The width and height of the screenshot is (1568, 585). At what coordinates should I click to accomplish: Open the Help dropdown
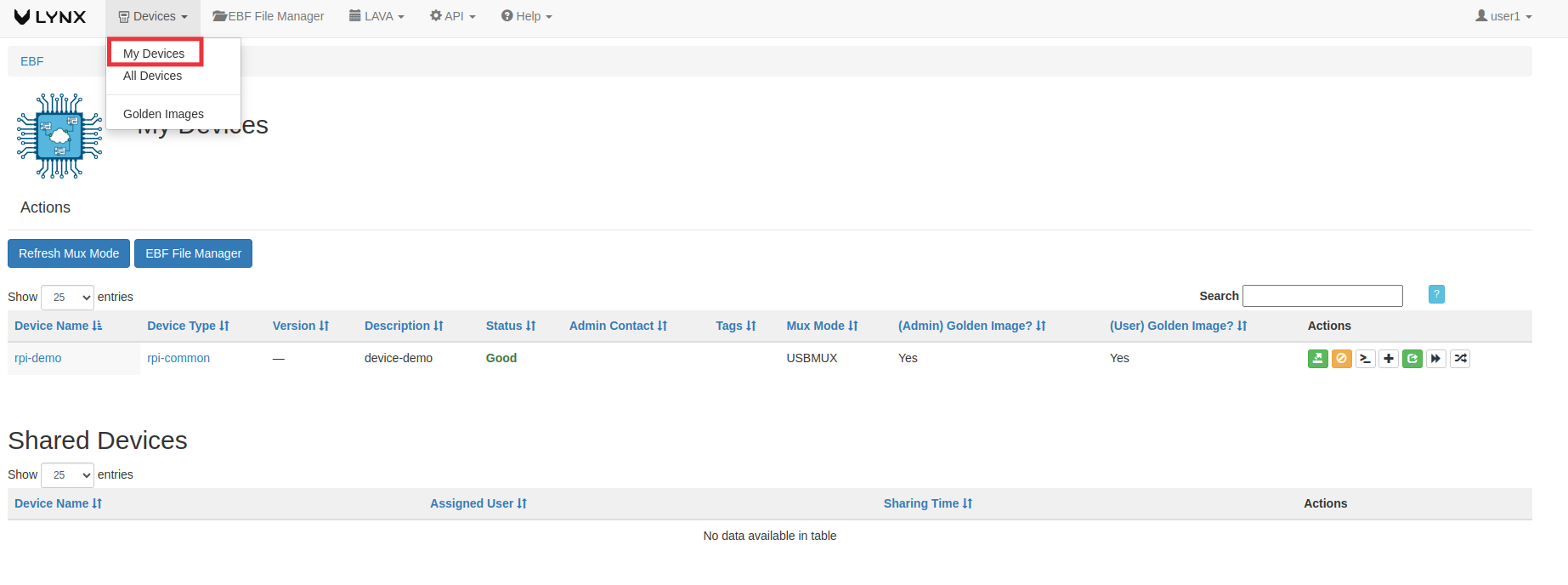pos(527,17)
